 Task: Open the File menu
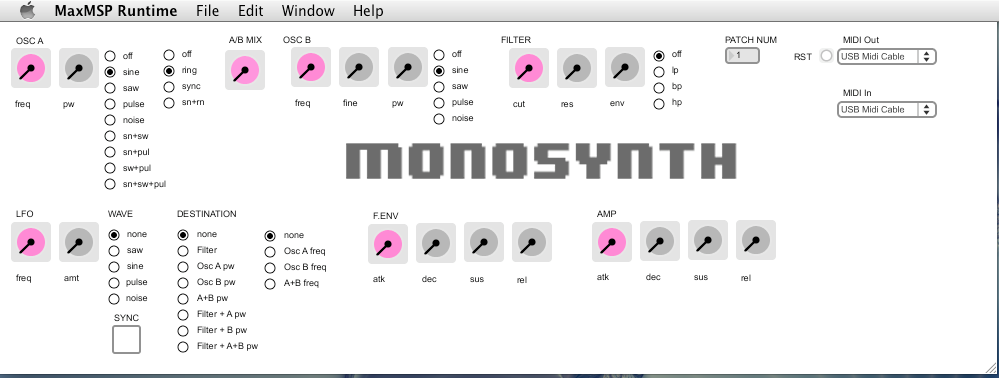[x=208, y=11]
